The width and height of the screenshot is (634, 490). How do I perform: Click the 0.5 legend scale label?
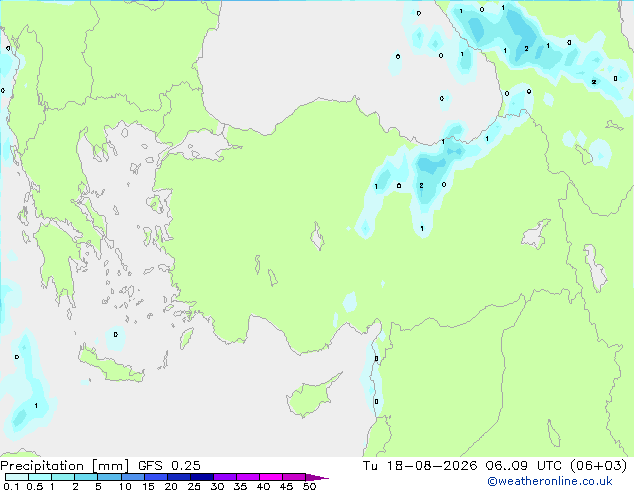tap(35, 486)
